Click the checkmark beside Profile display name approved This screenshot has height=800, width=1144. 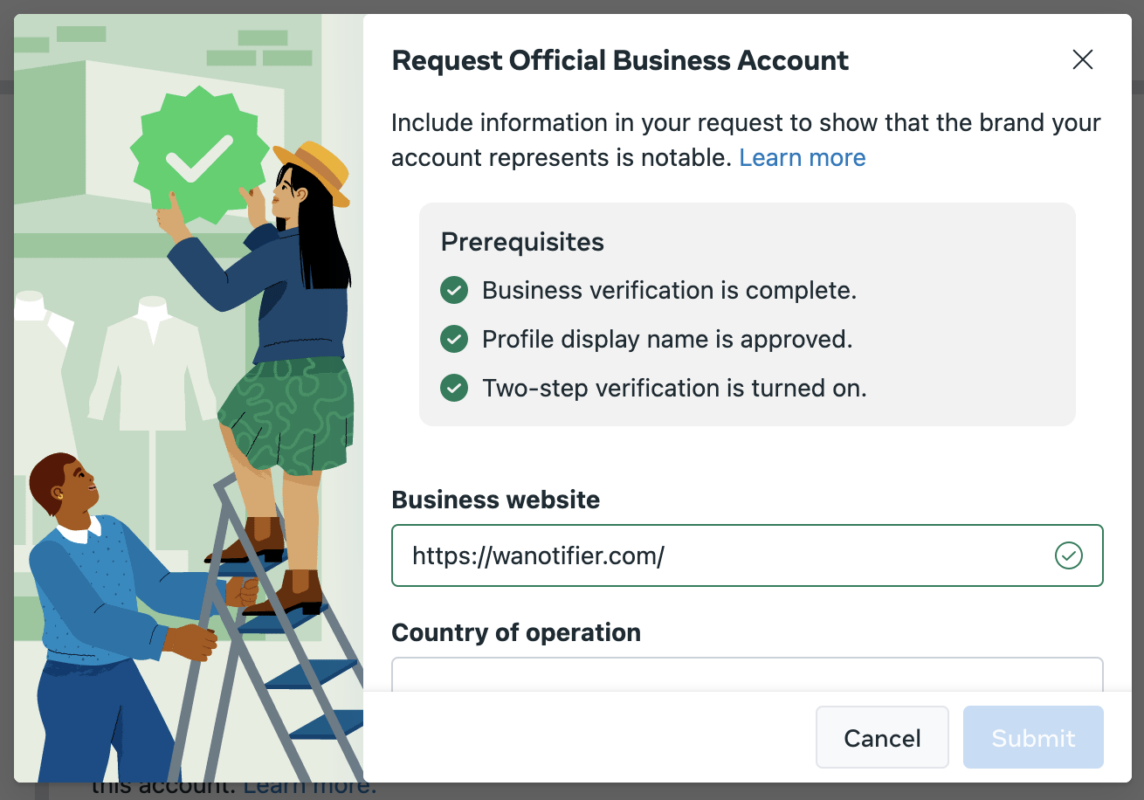coord(454,339)
